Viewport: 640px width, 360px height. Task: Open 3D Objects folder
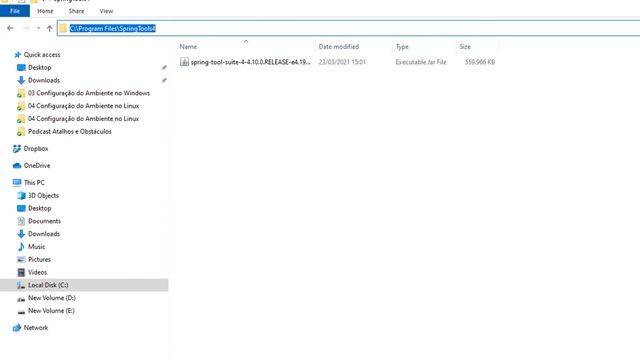click(43, 196)
